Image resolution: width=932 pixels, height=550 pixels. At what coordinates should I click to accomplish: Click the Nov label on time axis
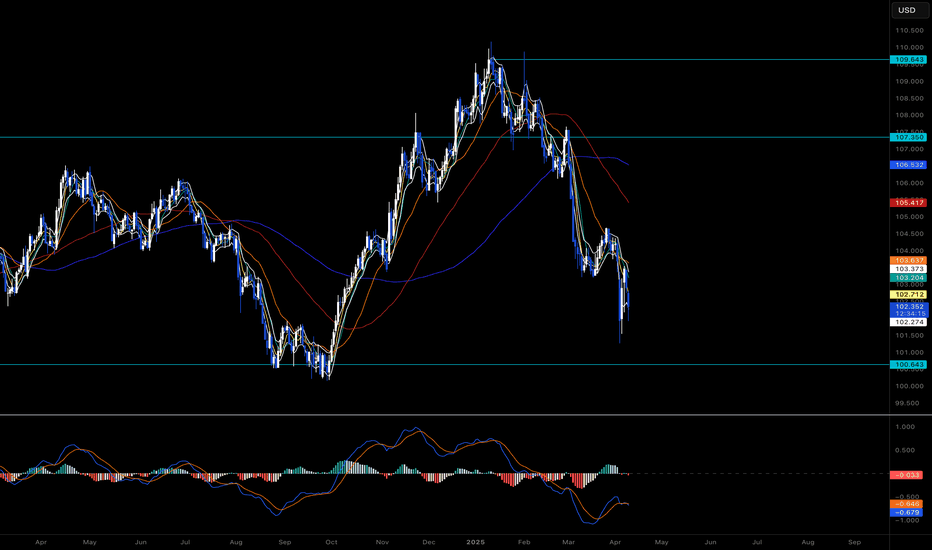click(382, 542)
